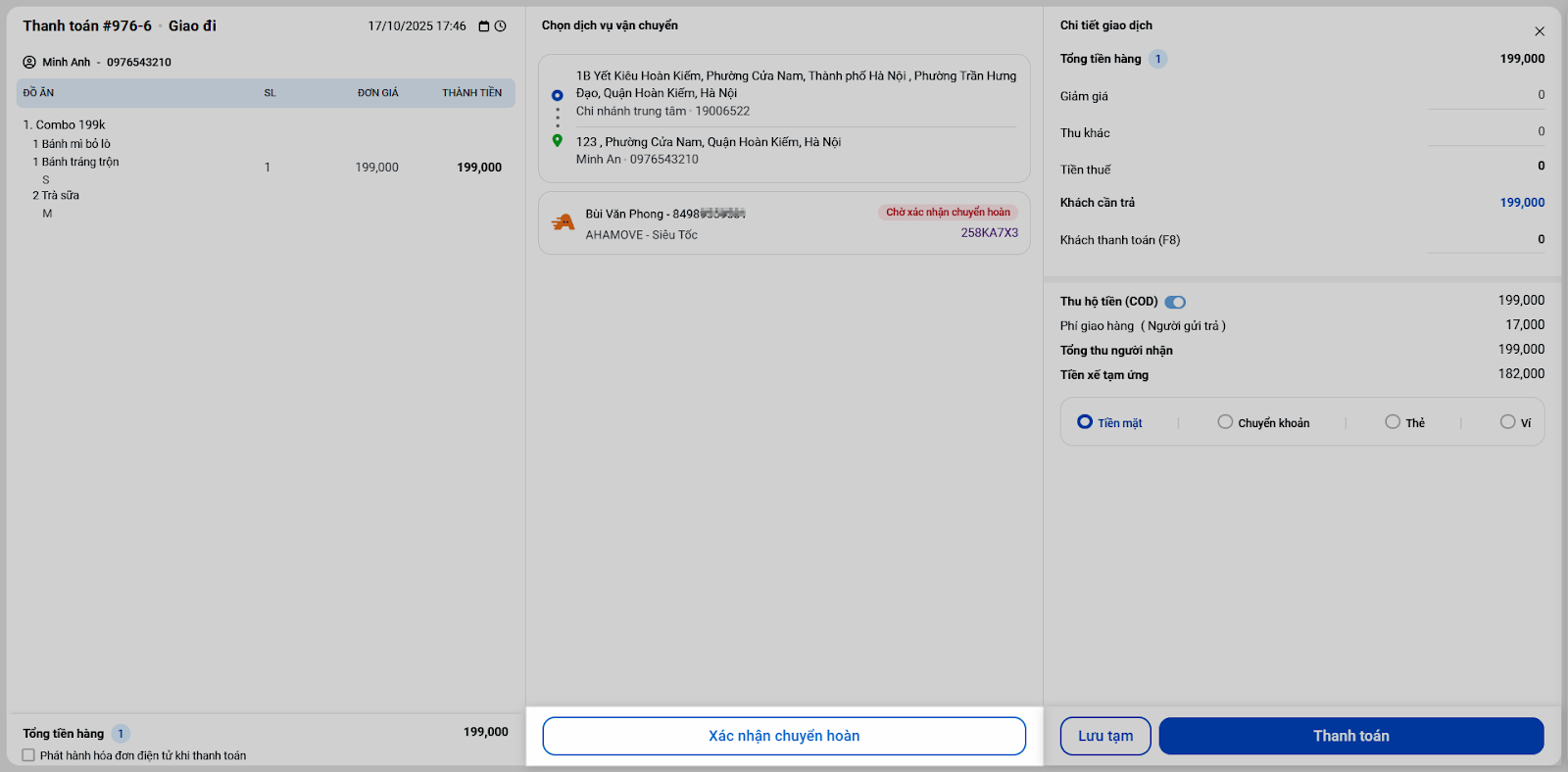Screen dimensions: 1568x772
Task: Click the blue pickup location marker
Action: (558, 95)
